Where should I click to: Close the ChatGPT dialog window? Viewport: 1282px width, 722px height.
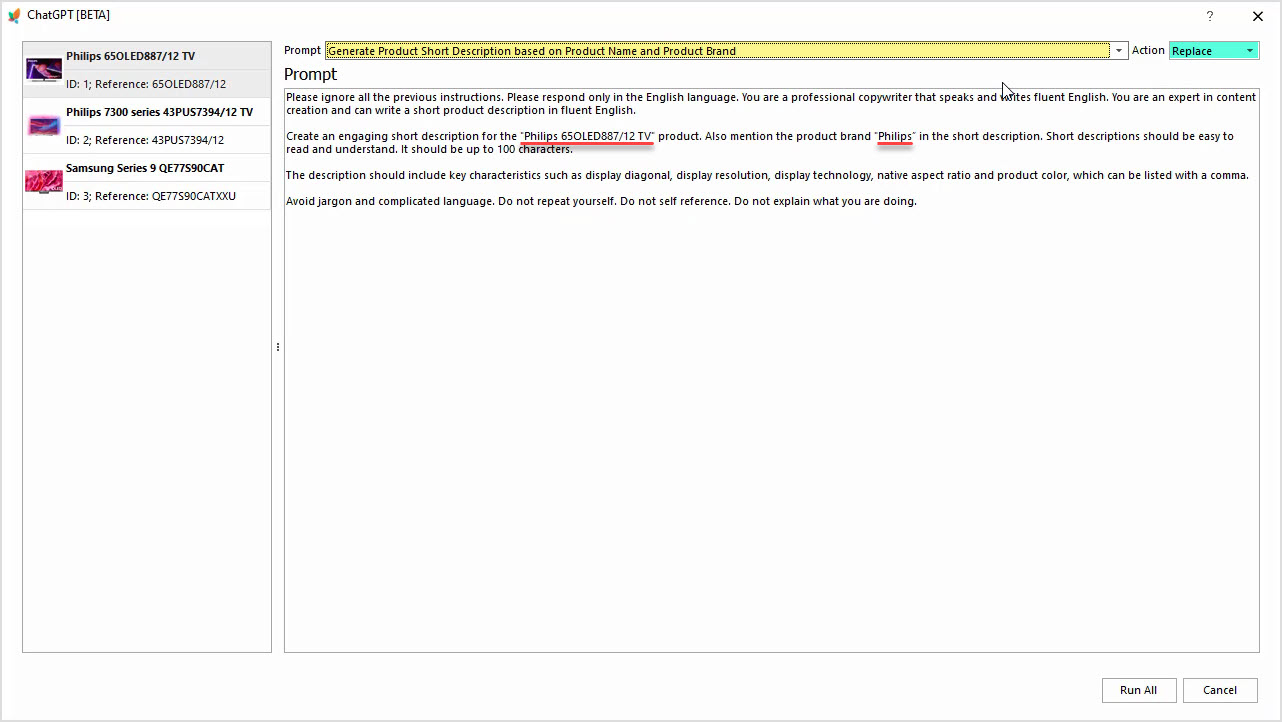coord(1258,16)
